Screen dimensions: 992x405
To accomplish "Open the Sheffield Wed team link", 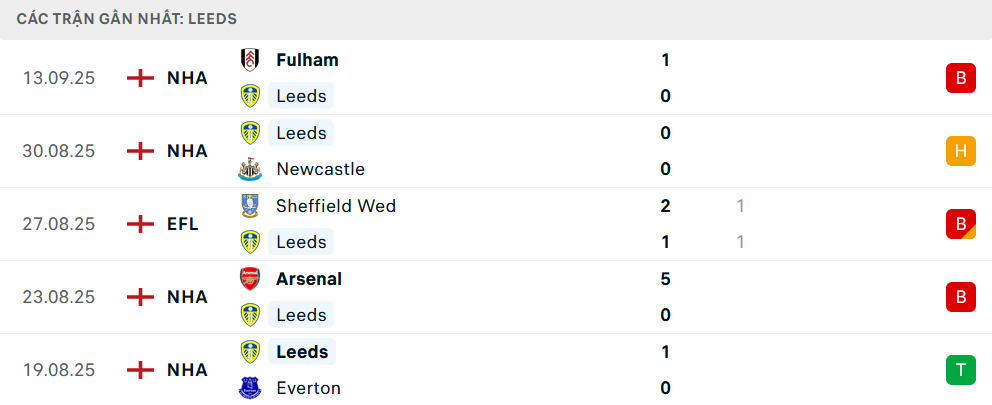I will pos(336,206).
